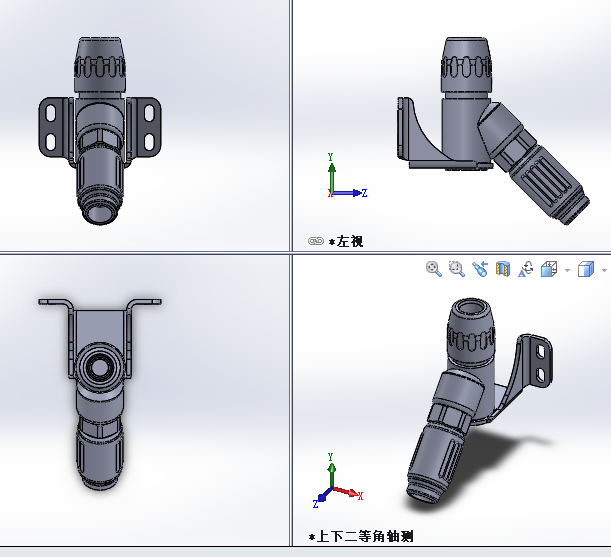Click the Display Style cube icon

586,269
